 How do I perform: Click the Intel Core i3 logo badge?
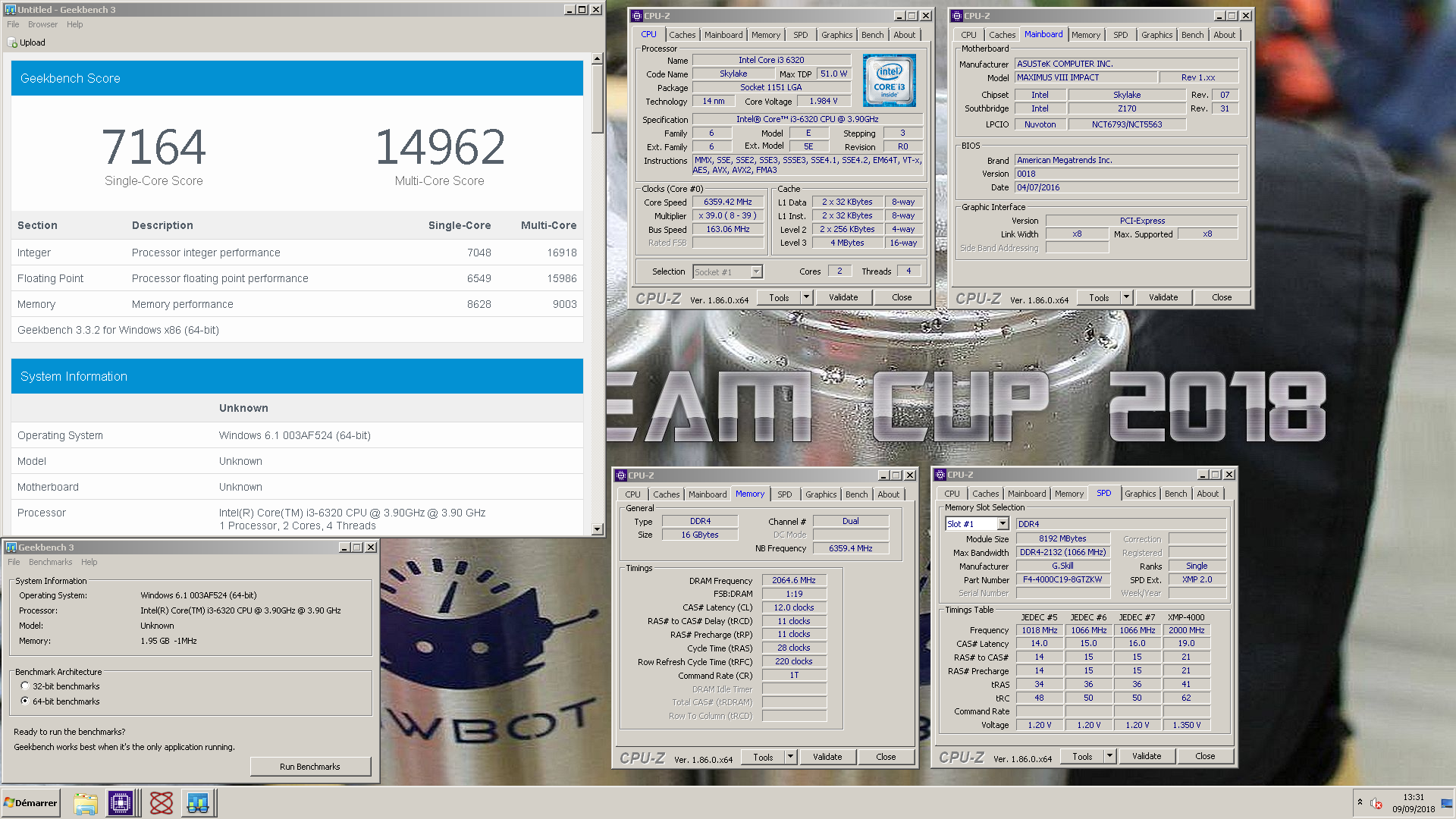(x=890, y=80)
